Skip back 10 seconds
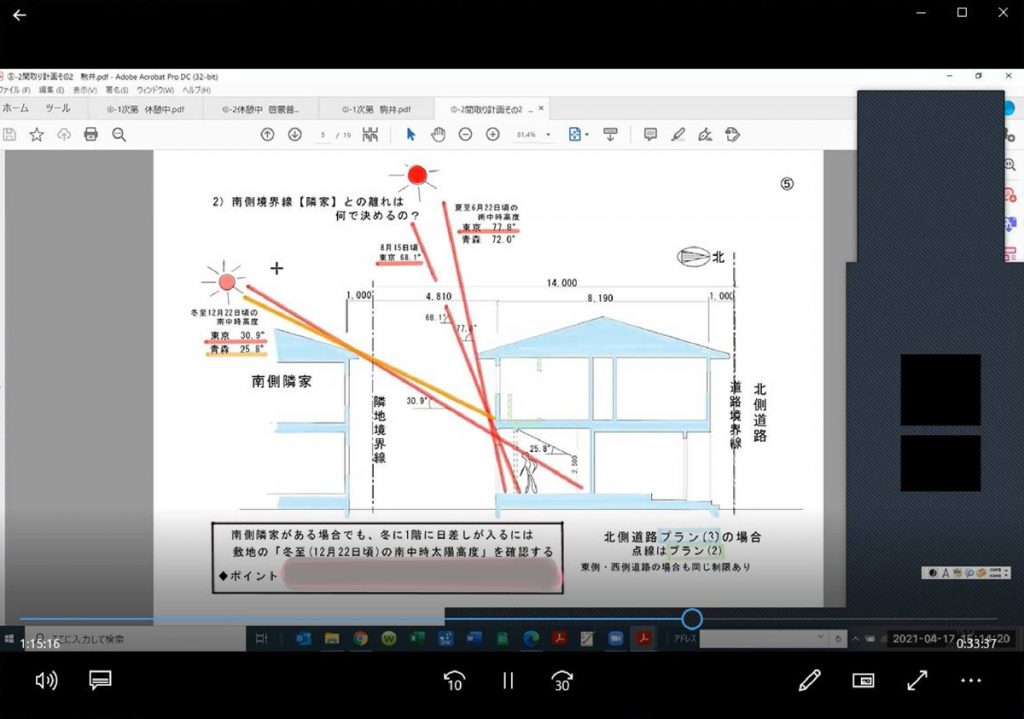 tap(454, 680)
